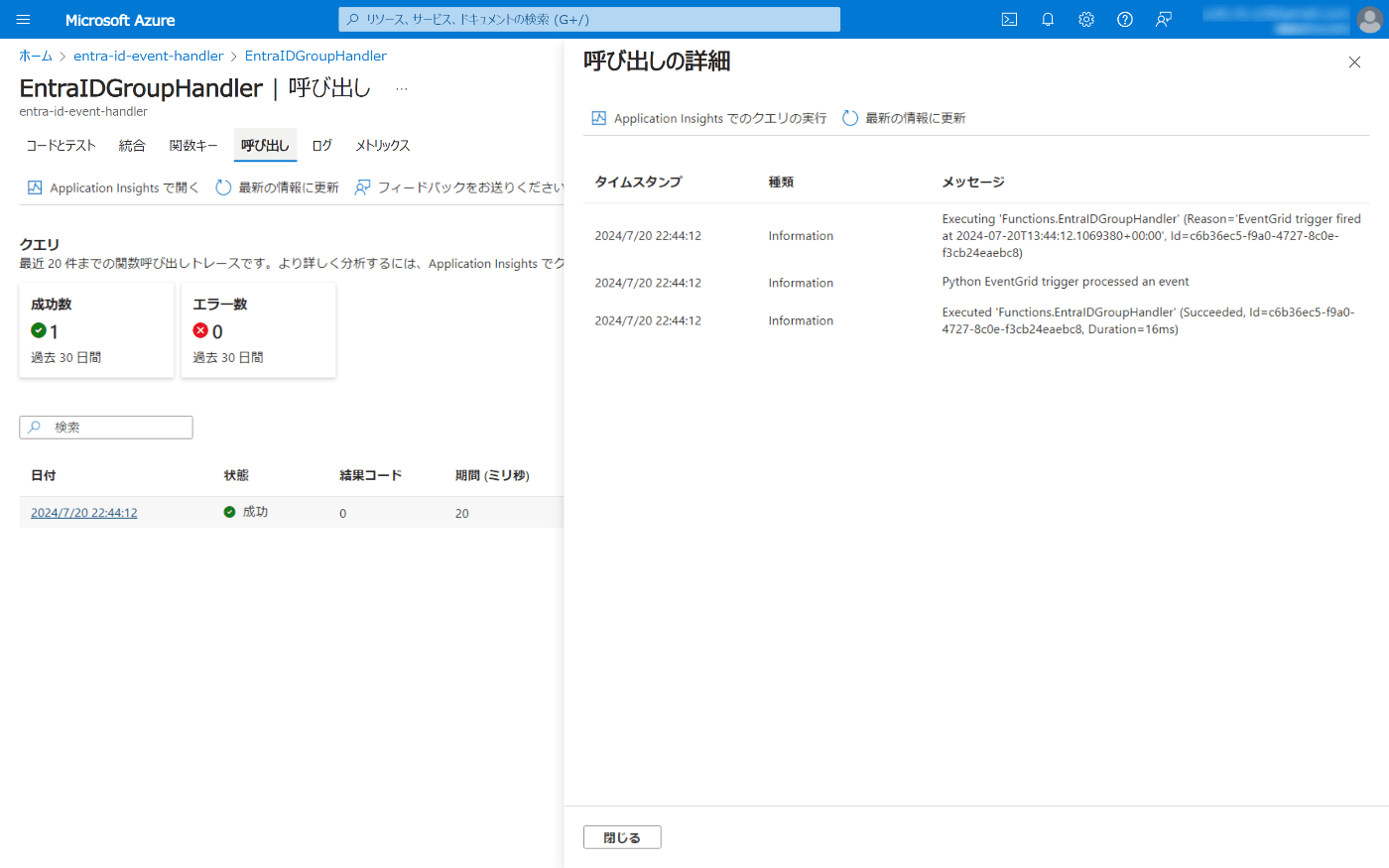The height and width of the screenshot is (868, 1389).
Task: Open the ellipsis menu beside 呼び出し title
Action: click(x=402, y=89)
